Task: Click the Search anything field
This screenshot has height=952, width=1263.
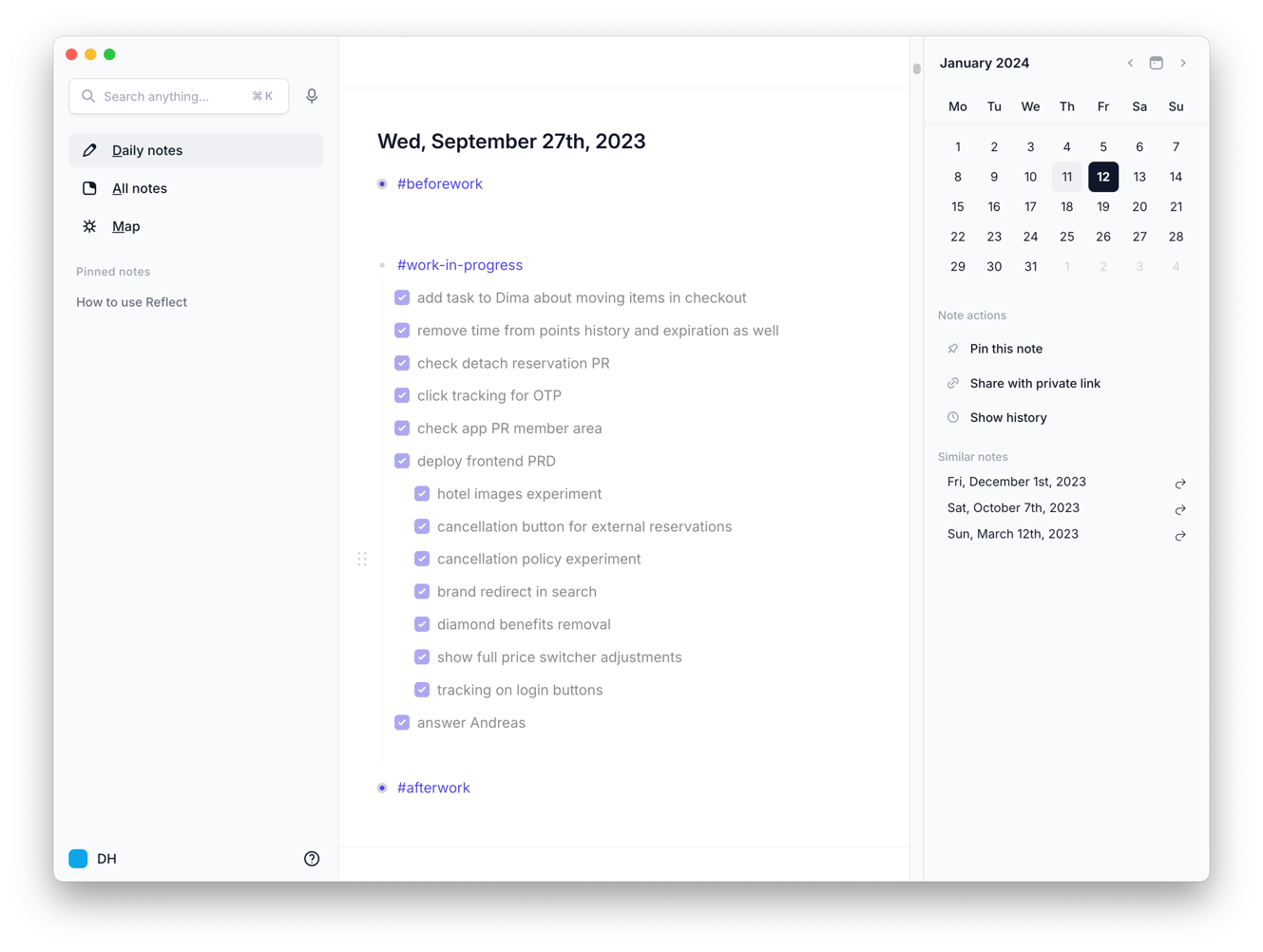Action: pyautogui.click(x=176, y=96)
